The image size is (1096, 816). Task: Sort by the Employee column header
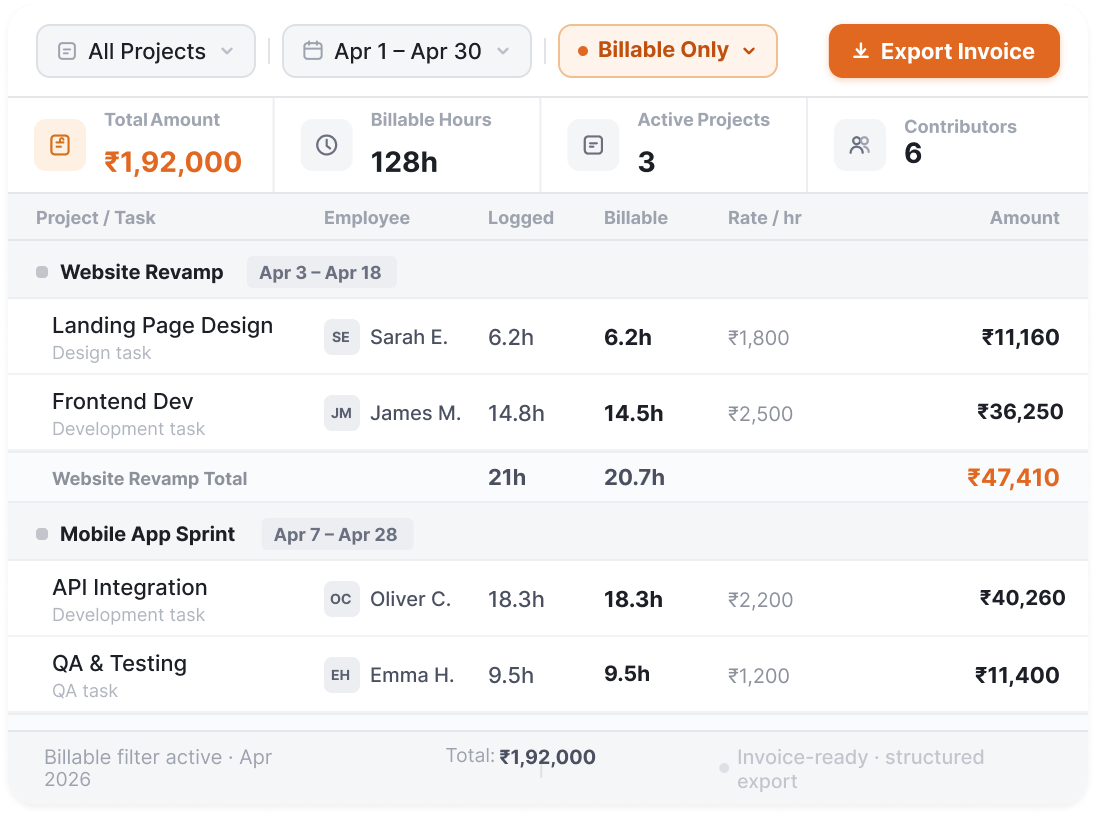(366, 217)
